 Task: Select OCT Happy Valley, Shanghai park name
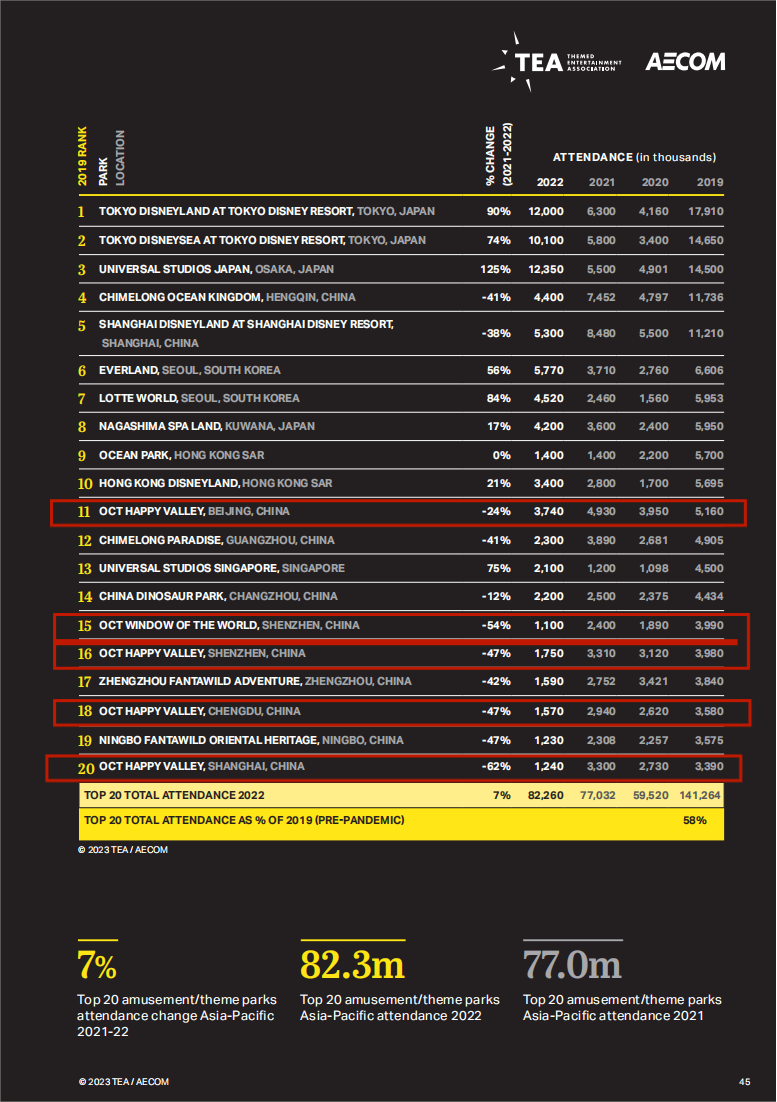[202, 766]
